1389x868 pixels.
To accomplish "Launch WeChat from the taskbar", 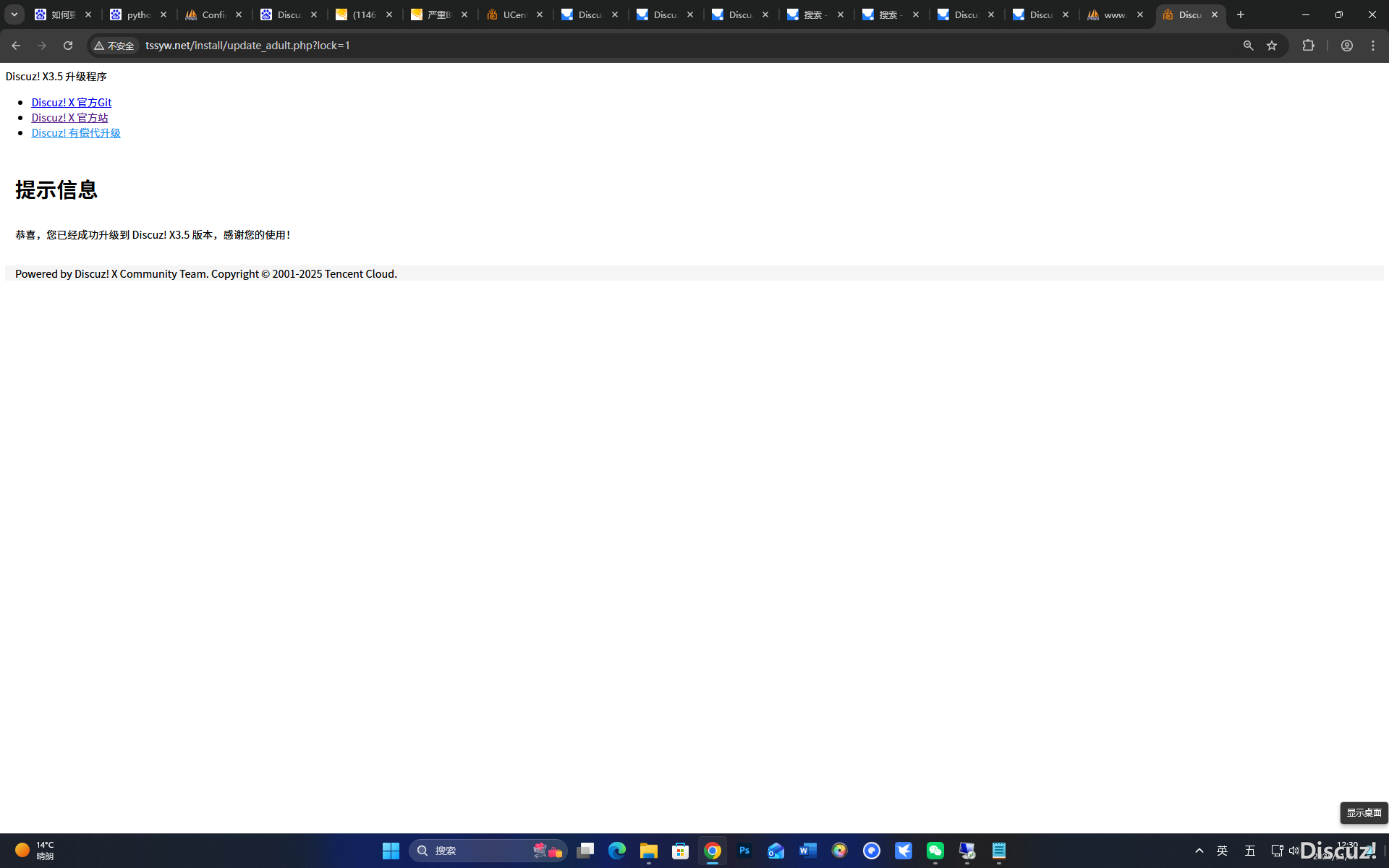I will click(x=935, y=851).
